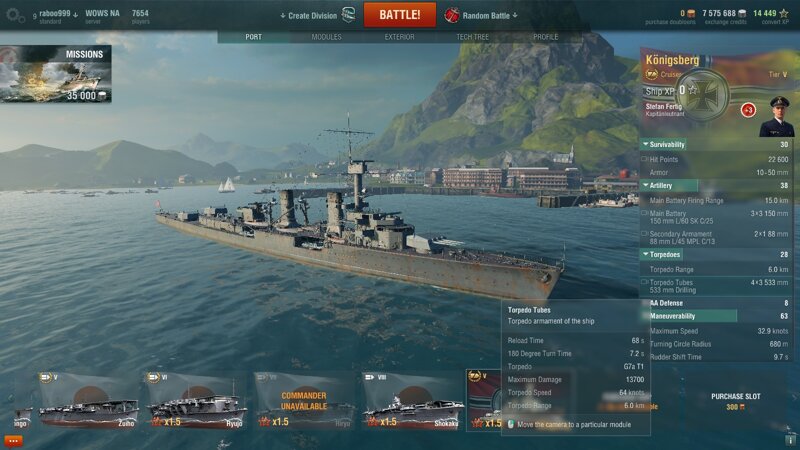The height and width of the screenshot is (450, 800).
Task: Click the division helmet icon
Action: tap(348, 15)
